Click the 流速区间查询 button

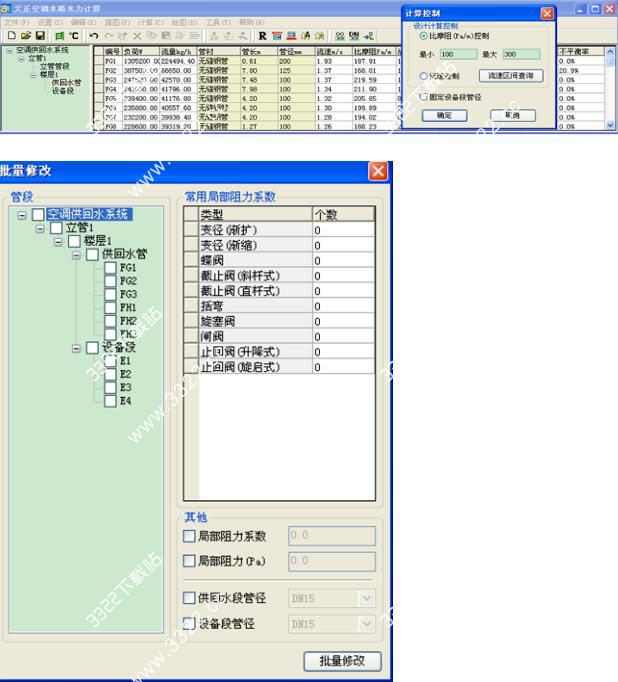click(511, 76)
